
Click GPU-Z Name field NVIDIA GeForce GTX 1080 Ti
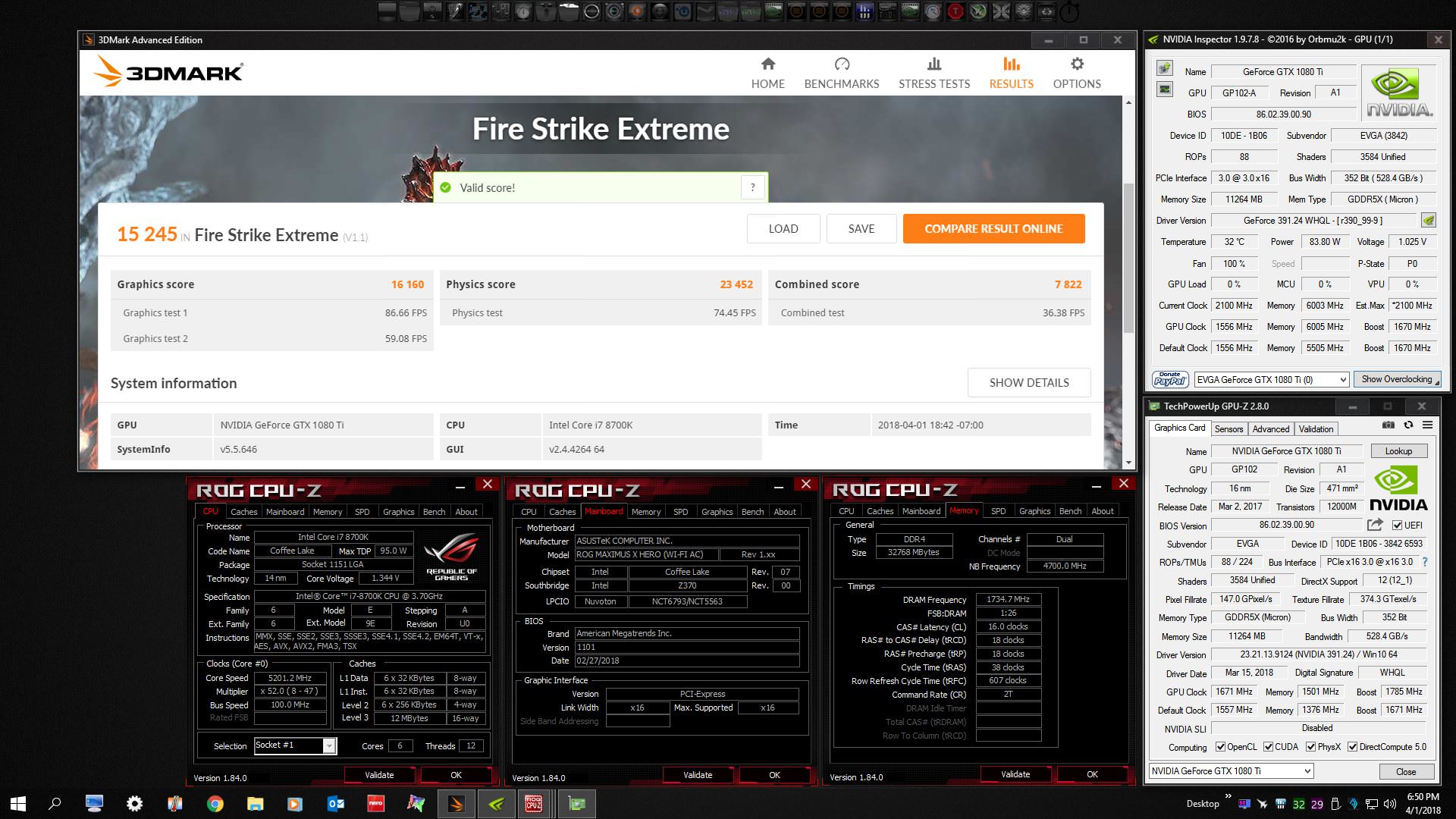[1286, 450]
